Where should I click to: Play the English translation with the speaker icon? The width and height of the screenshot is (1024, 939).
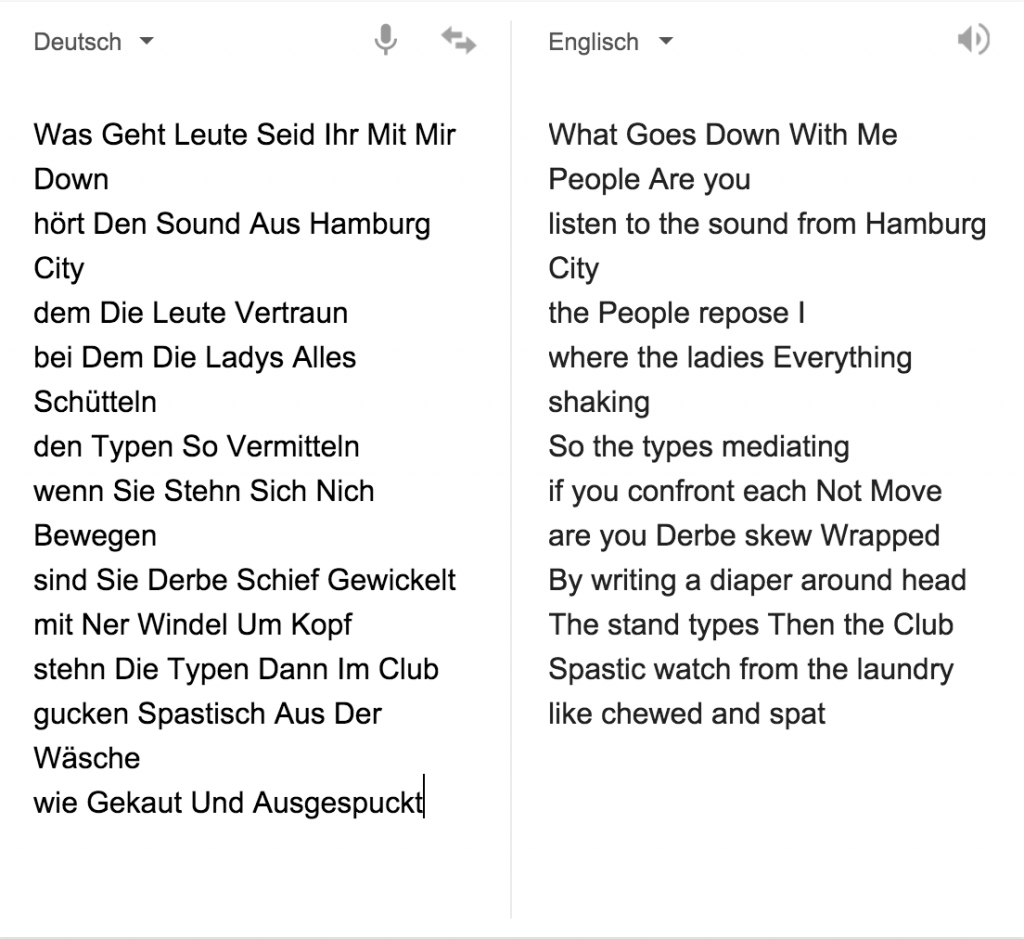pos(973,40)
